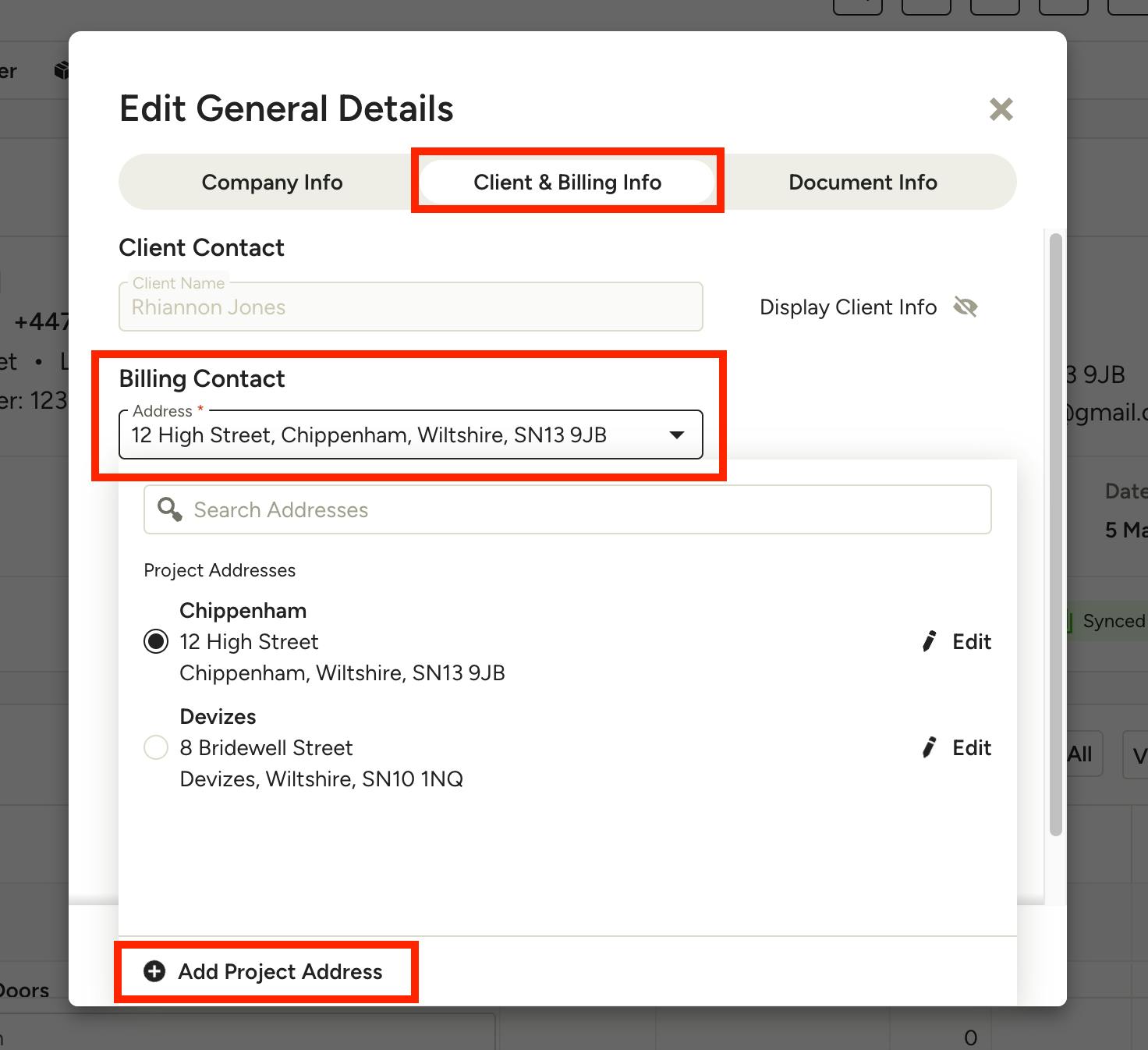The width and height of the screenshot is (1148, 1050).
Task: Collapse the billing Address dropdown arrow
Action: 677,435
